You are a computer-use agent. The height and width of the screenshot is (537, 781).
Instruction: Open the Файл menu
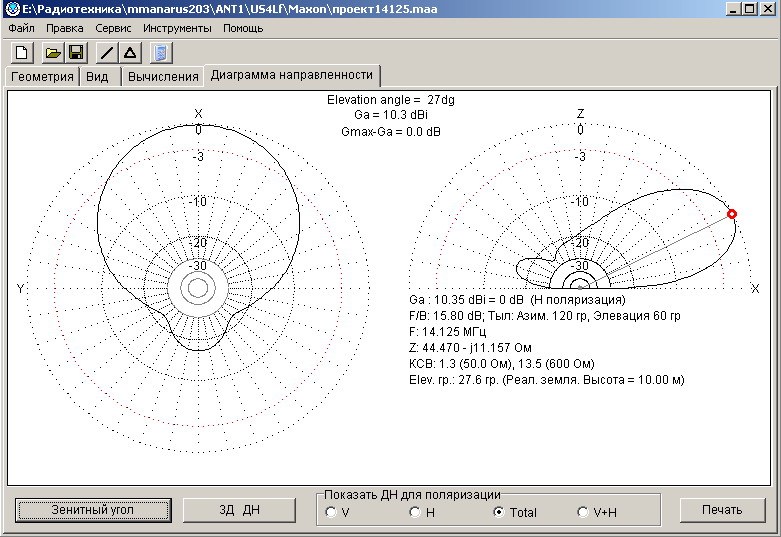pos(22,28)
